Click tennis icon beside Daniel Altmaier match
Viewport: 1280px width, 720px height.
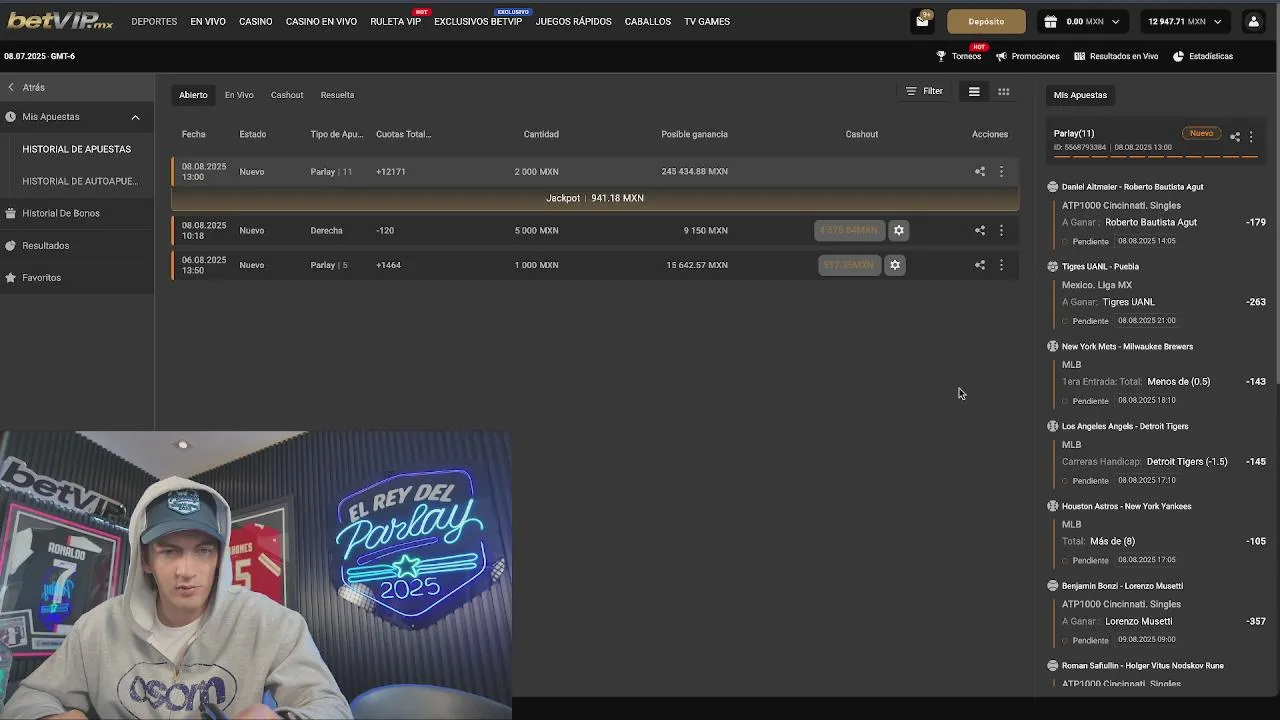pos(1052,187)
